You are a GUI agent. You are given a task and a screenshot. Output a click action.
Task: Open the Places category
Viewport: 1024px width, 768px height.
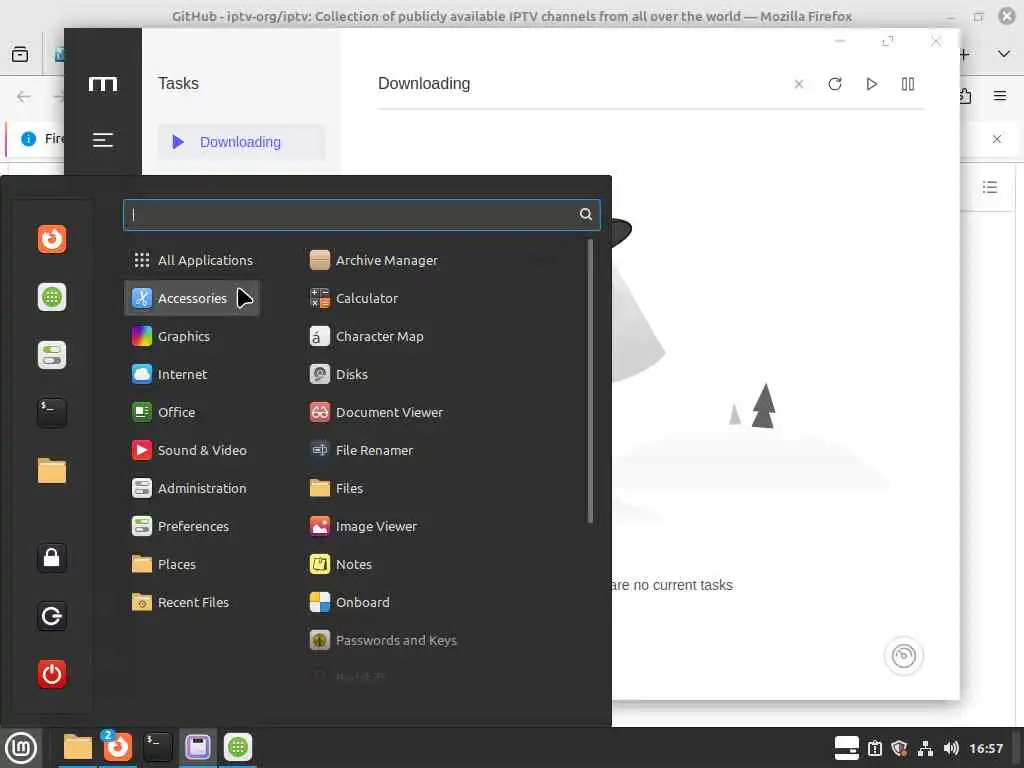tap(192, 564)
